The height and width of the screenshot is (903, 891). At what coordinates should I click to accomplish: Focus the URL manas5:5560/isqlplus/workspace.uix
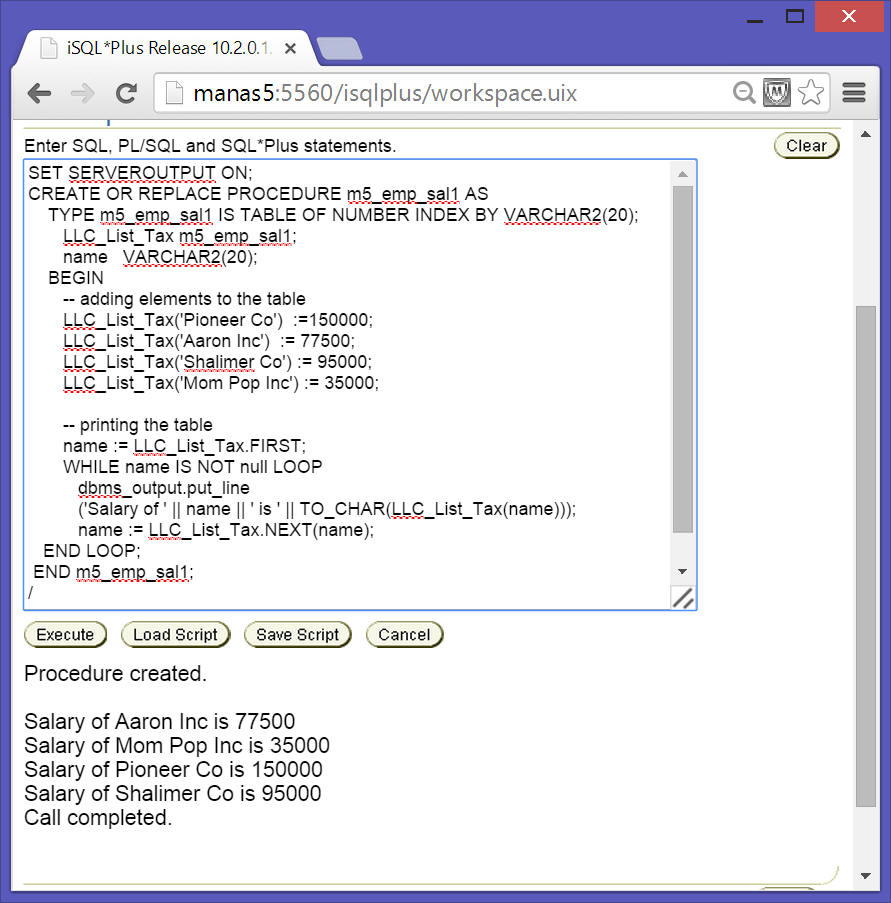pos(385,93)
